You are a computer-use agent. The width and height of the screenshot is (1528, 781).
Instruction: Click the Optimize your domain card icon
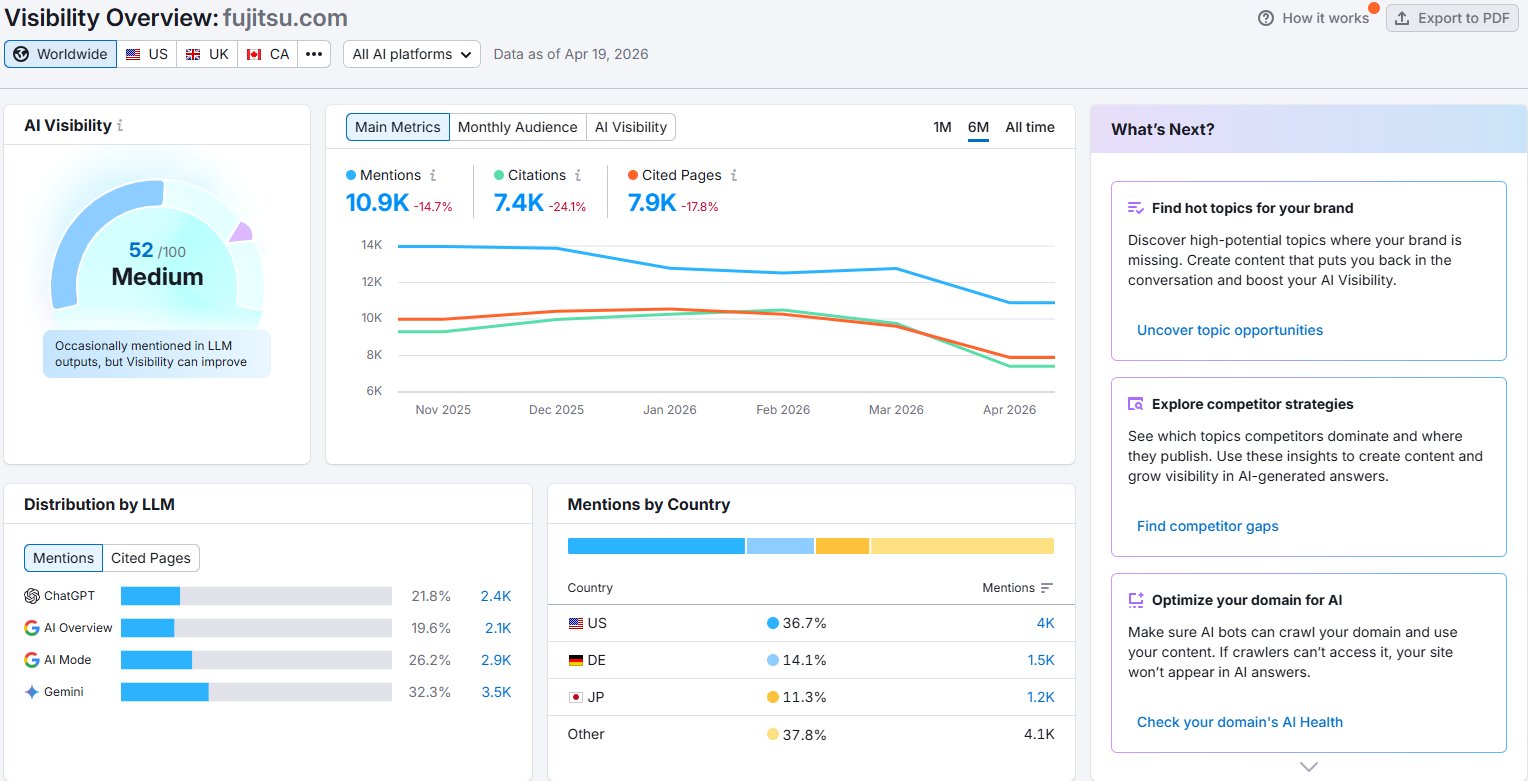[x=1135, y=600]
